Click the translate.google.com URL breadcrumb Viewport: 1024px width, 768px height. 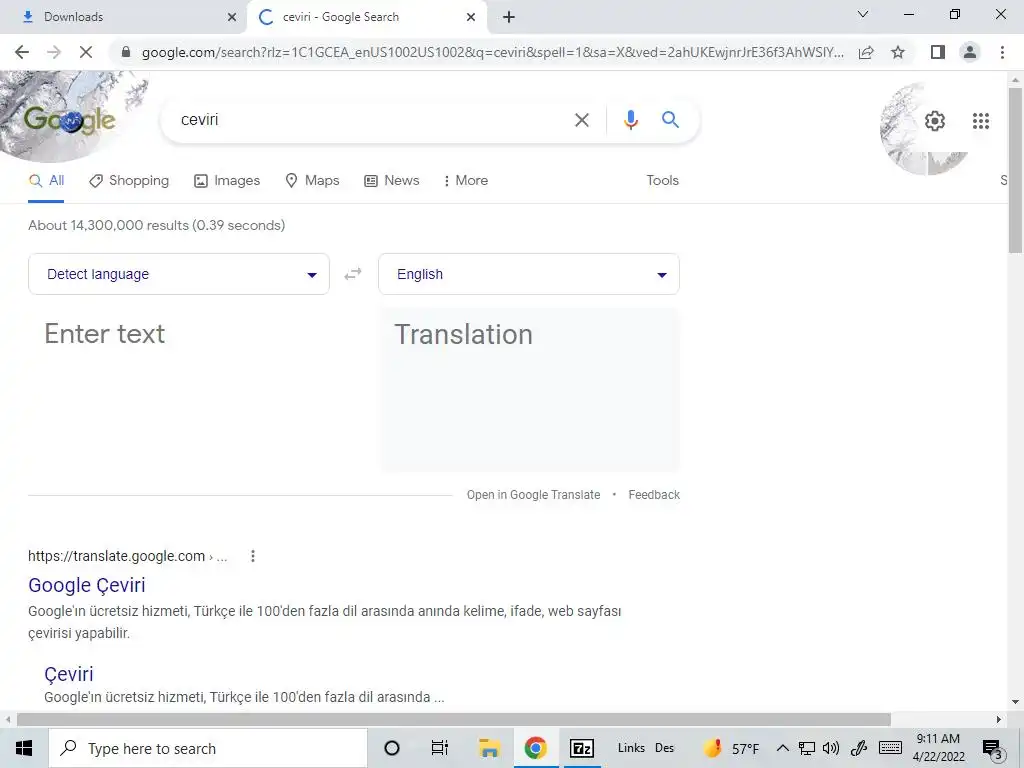click(x=127, y=556)
